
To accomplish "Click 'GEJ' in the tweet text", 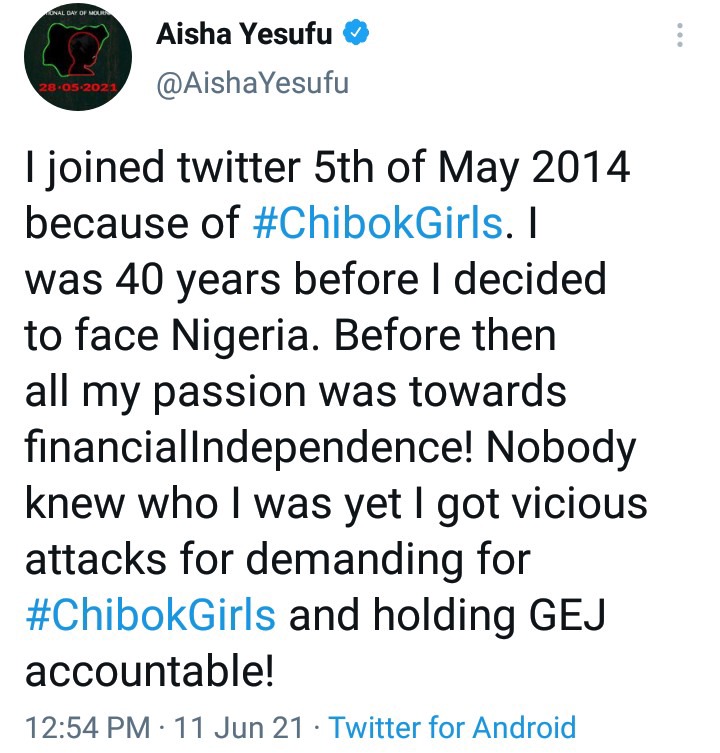I will [567, 616].
